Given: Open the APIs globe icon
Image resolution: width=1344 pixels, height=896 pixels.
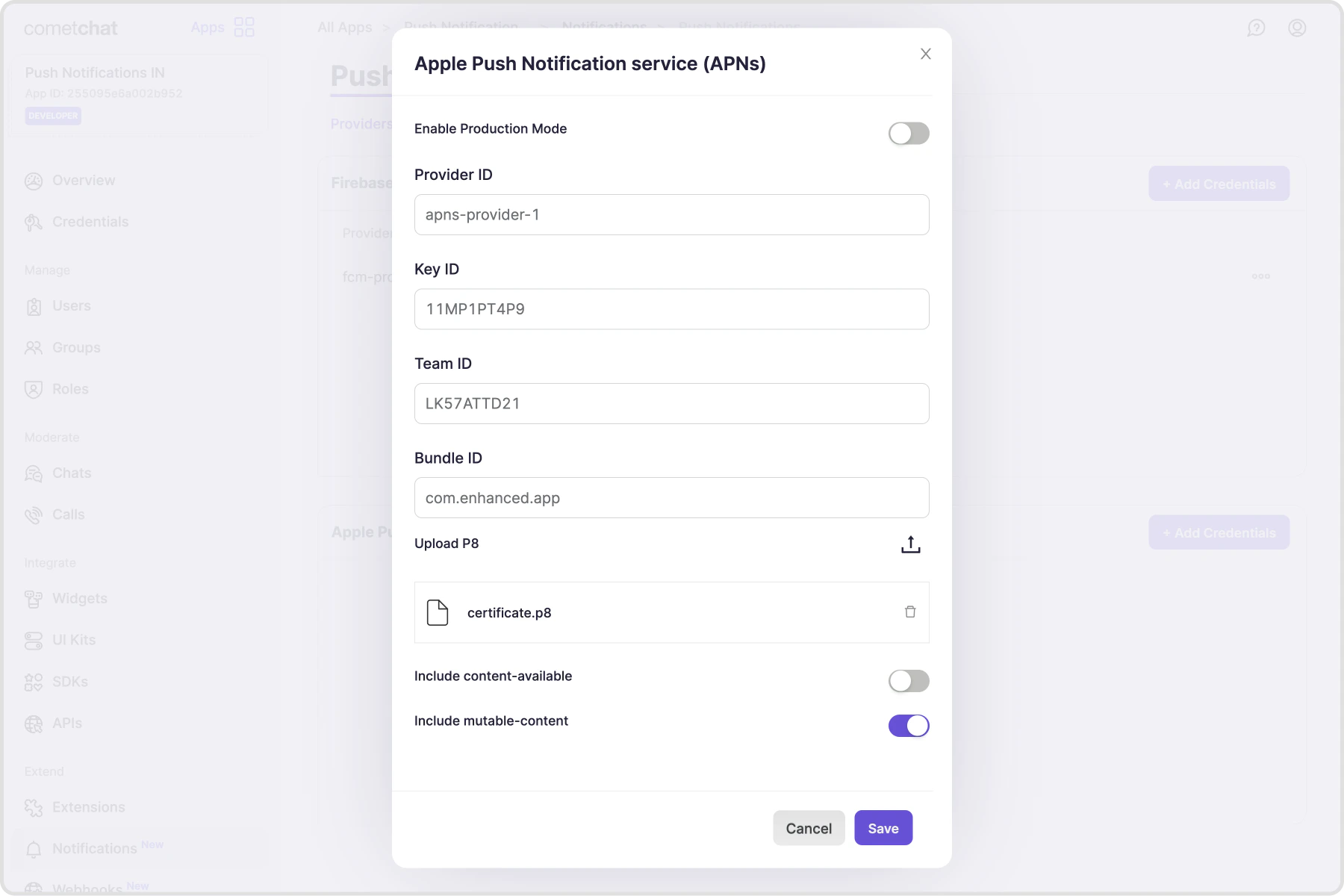Looking at the screenshot, I should coord(33,724).
